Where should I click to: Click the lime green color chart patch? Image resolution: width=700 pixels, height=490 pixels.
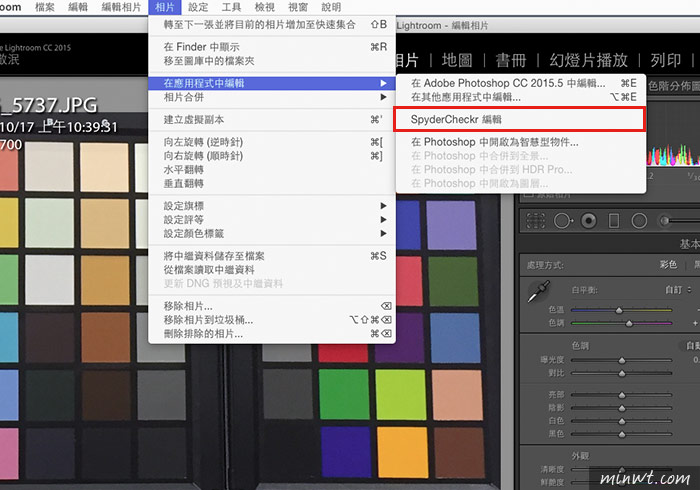click(x=400, y=394)
